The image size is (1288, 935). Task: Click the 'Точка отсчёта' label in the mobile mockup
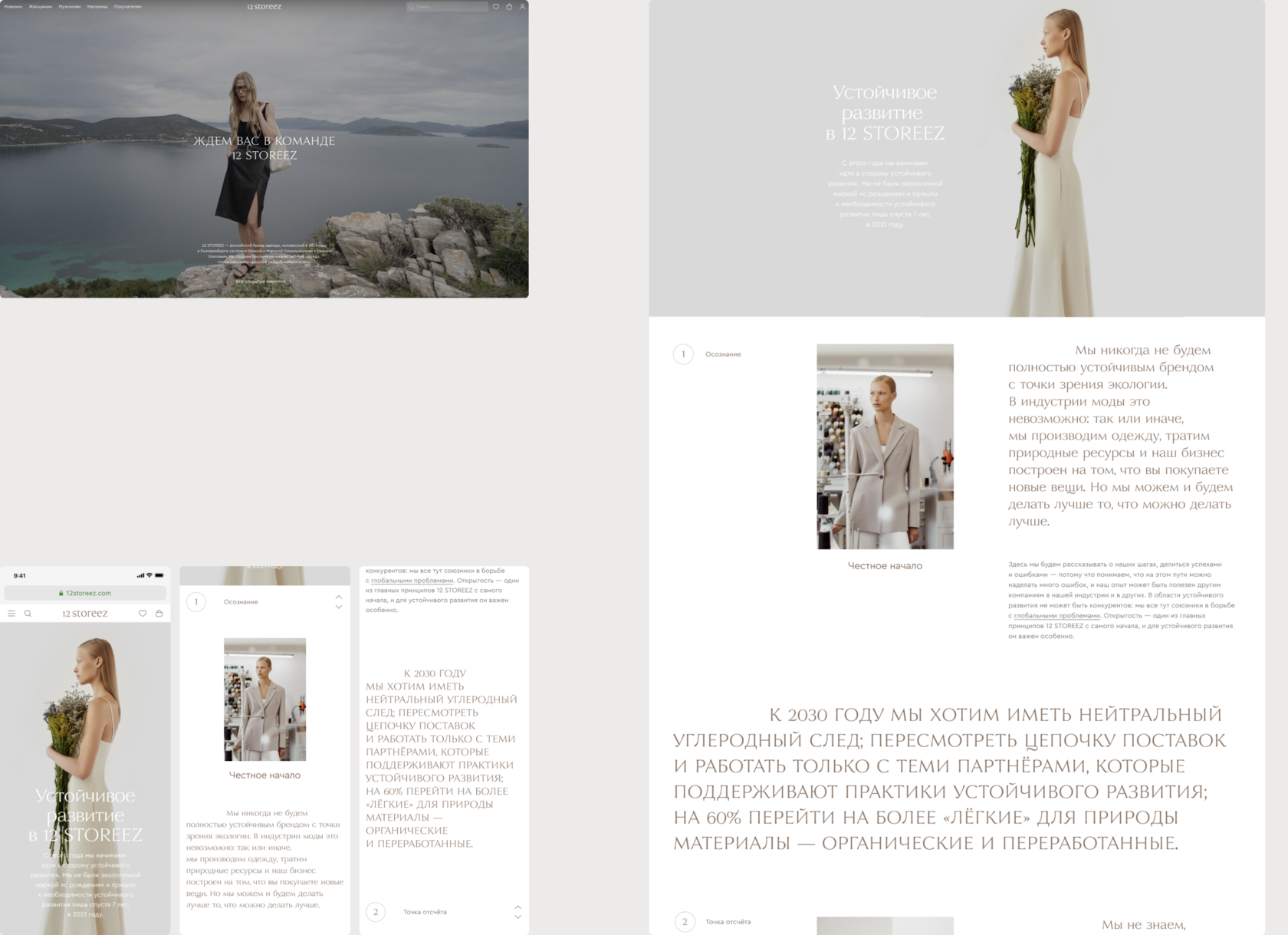(x=425, y=912)
